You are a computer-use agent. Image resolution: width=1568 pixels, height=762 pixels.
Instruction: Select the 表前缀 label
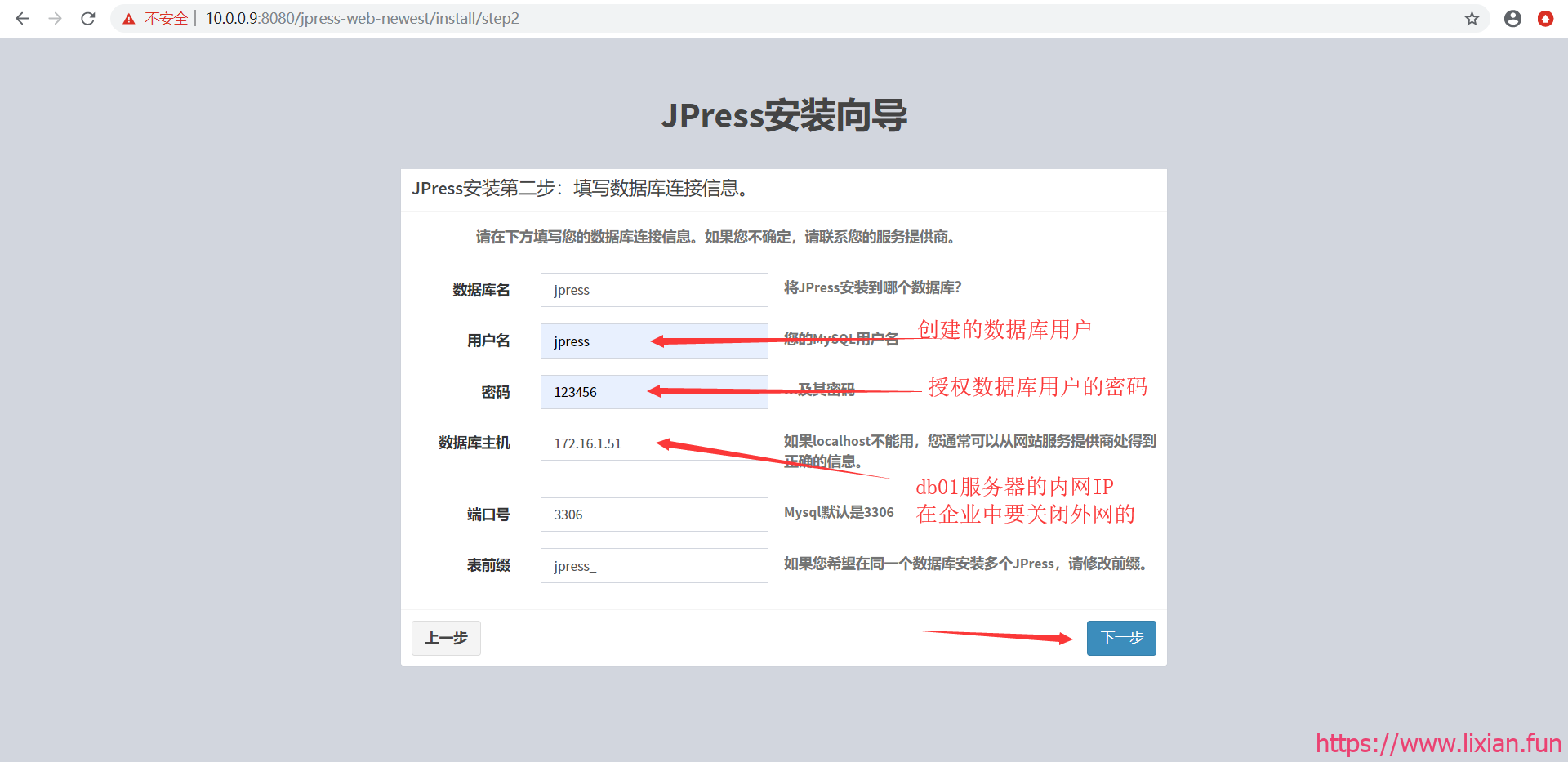[x=488, y=565]
